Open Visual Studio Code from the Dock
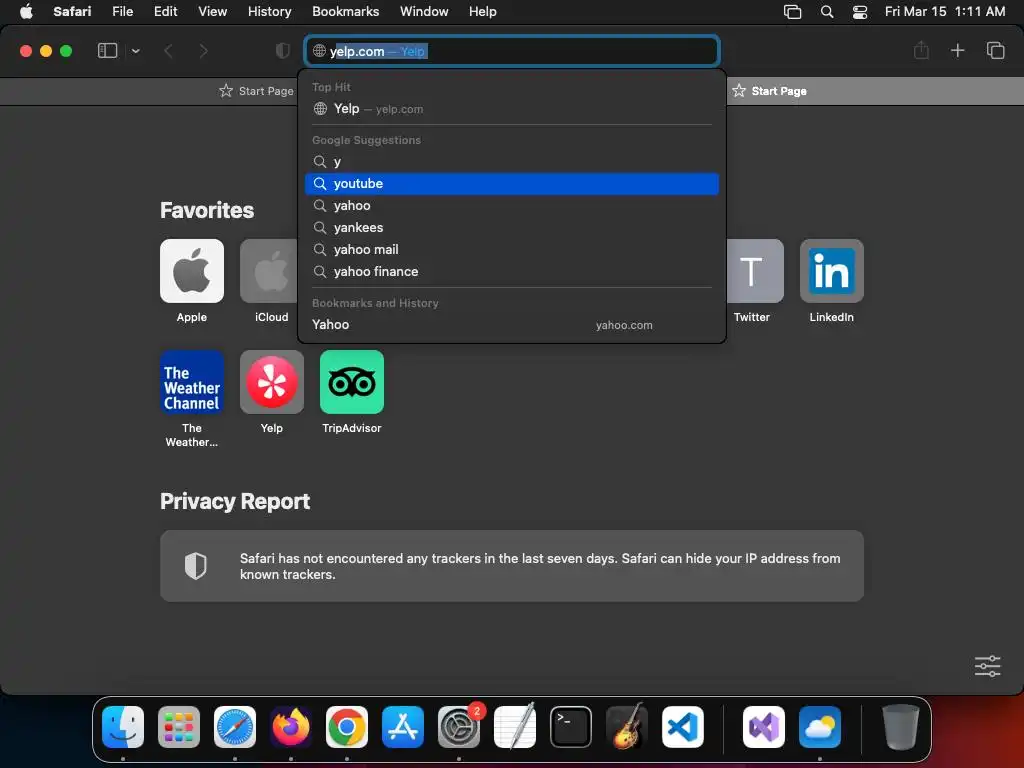1024x768 pixels. (x=682, y=727)
